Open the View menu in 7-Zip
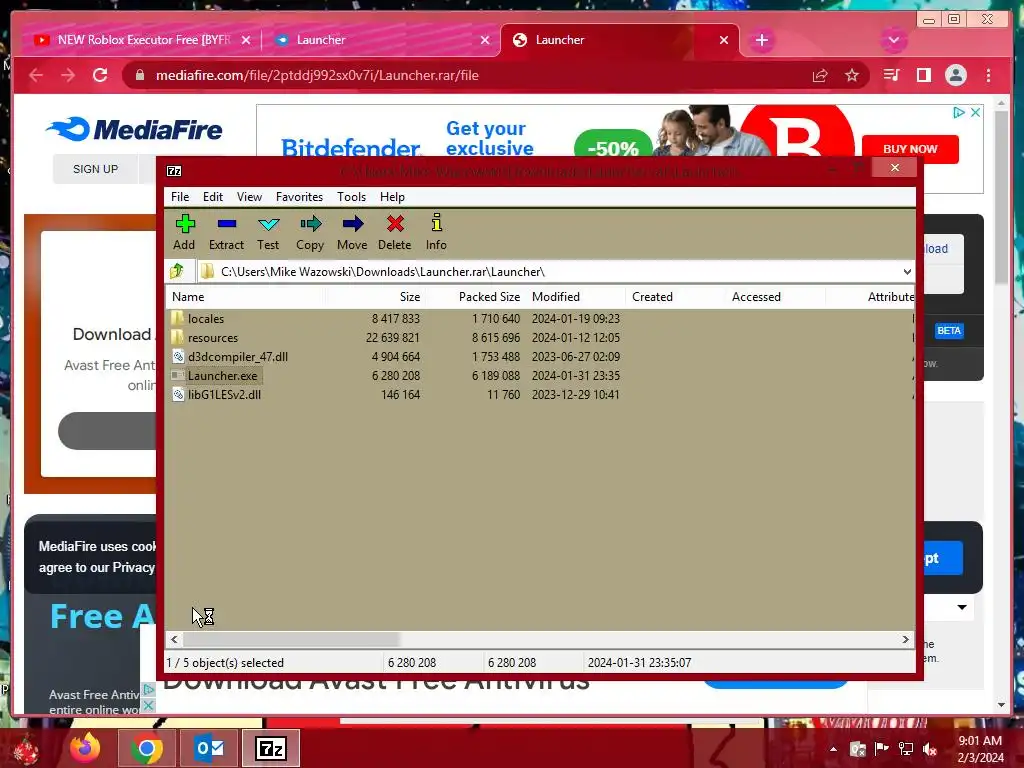 click(249, 197)
